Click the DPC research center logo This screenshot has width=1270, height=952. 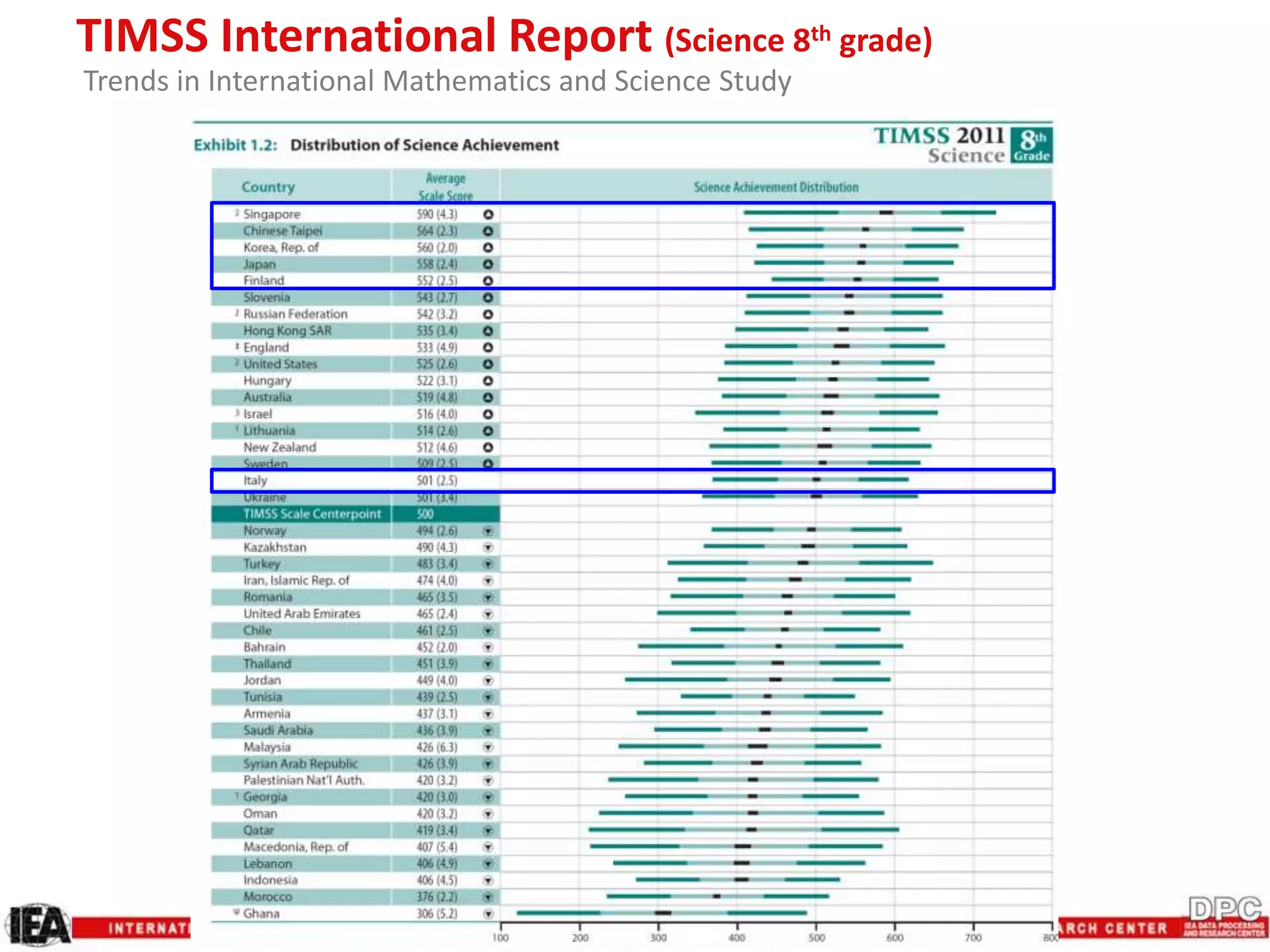[1225, 917]
